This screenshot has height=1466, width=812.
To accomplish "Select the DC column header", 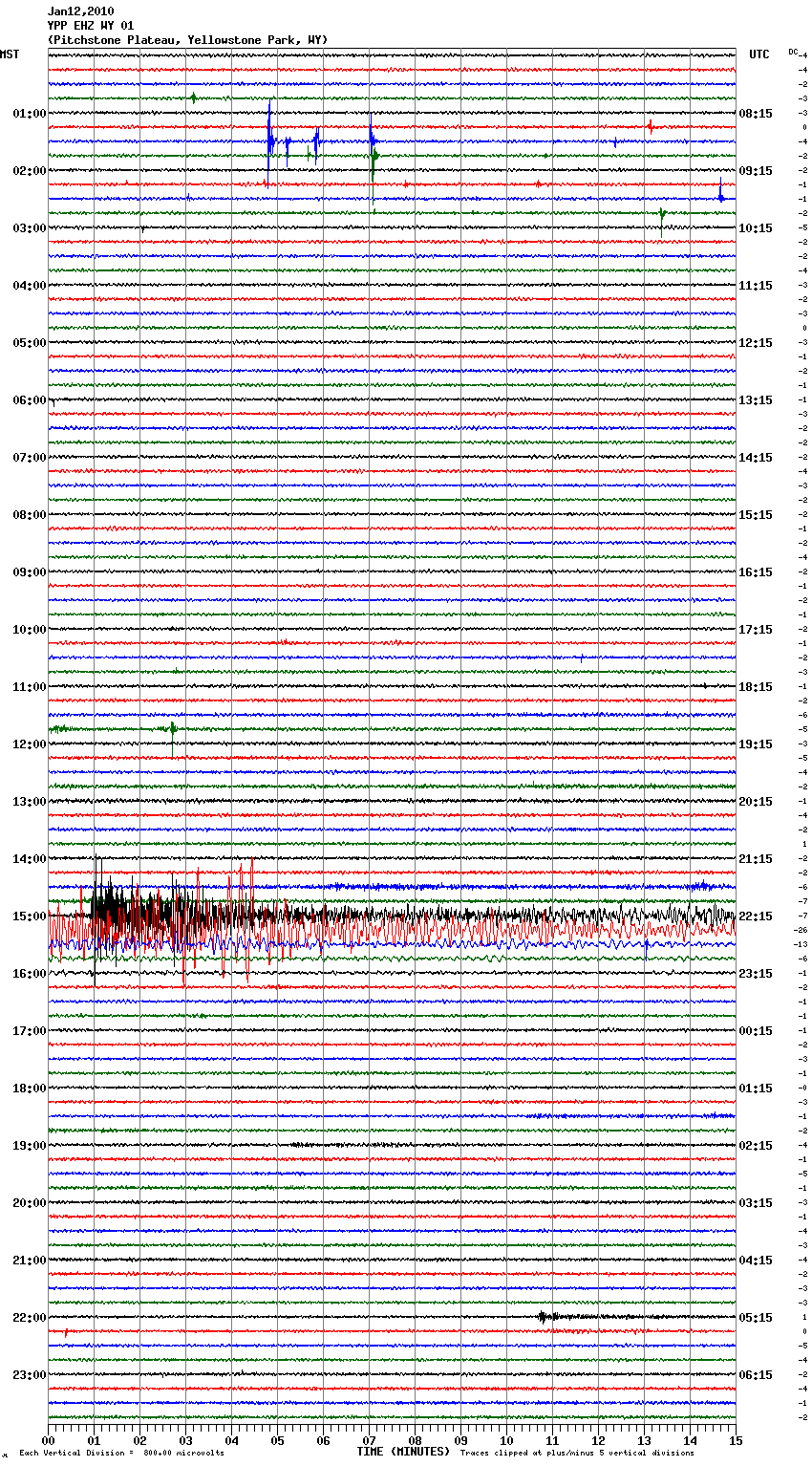I will tap(794, 52).
